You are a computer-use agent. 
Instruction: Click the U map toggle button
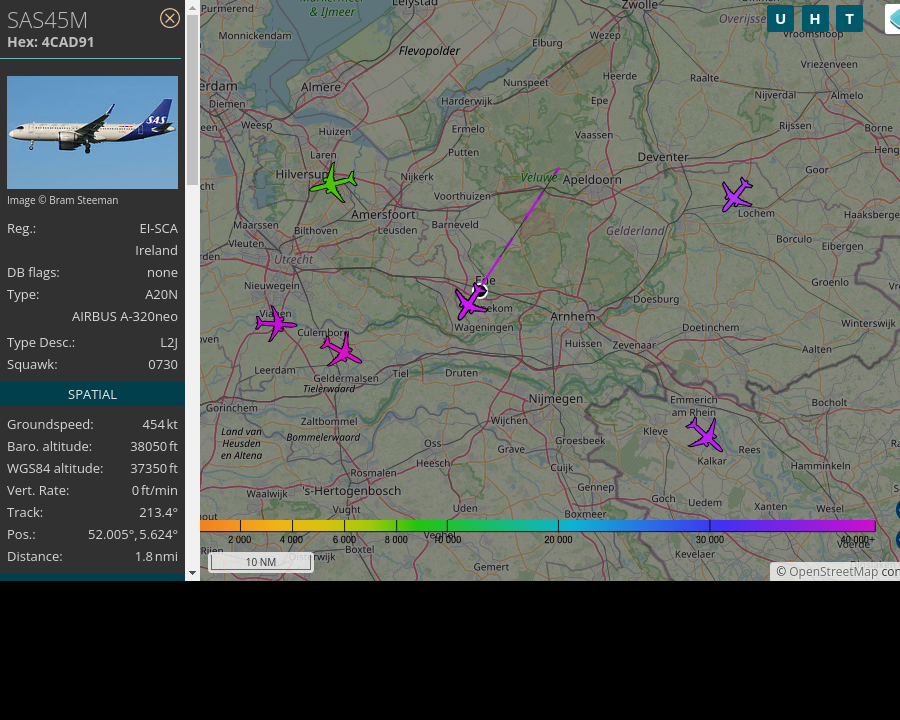point(780,19)
